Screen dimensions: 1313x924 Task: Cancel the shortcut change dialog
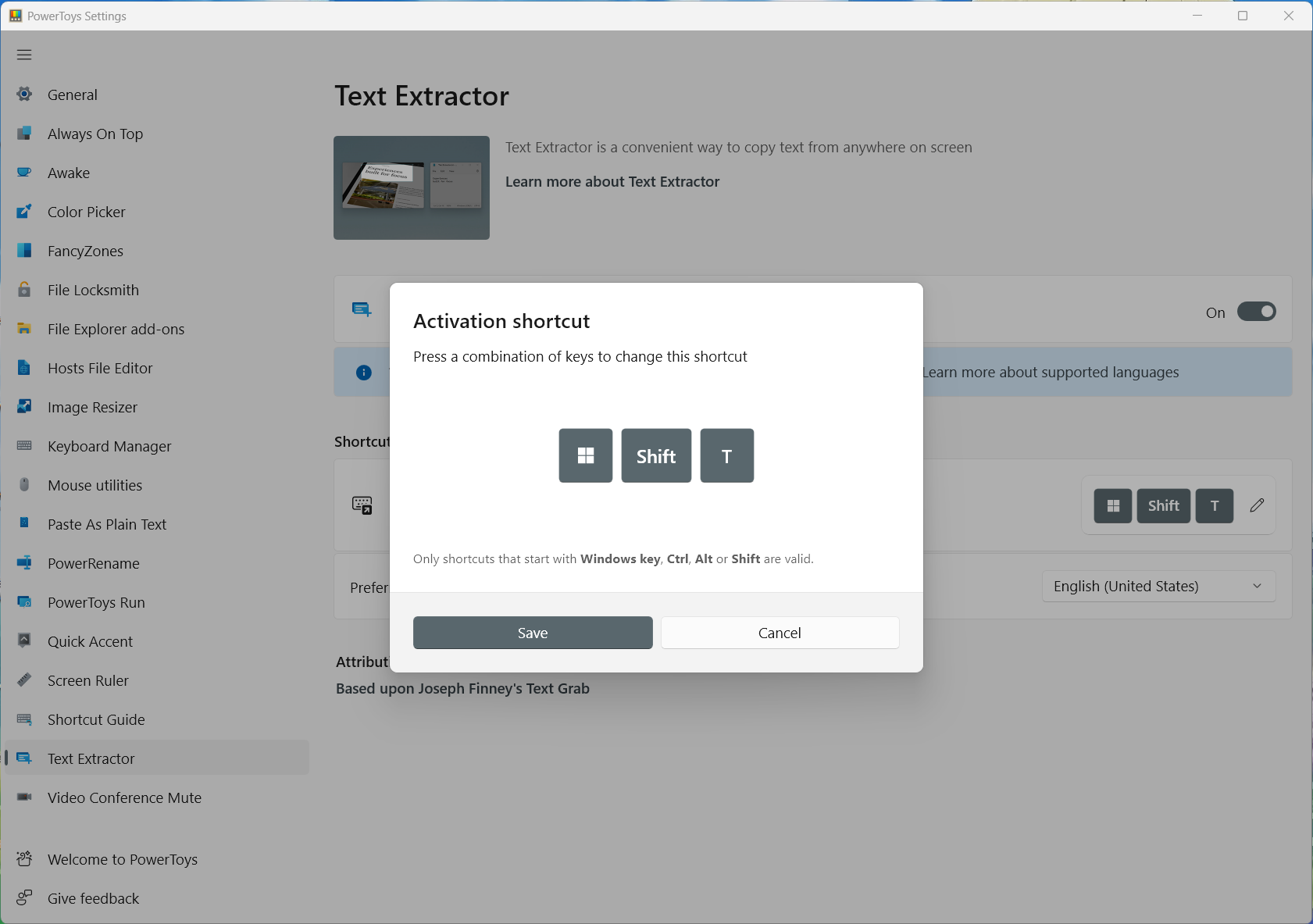click(x=779, y=633)
